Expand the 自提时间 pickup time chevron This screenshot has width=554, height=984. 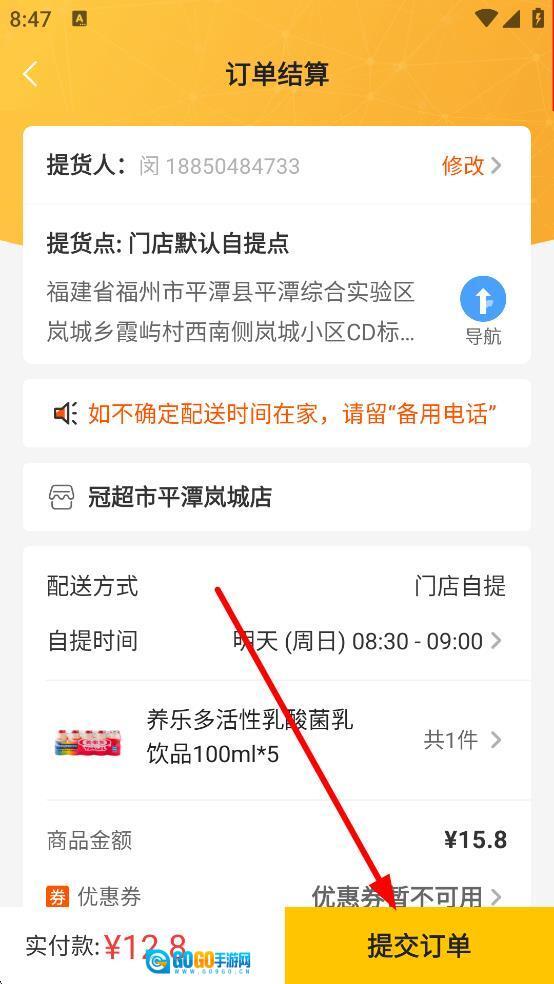click(496, 641)
